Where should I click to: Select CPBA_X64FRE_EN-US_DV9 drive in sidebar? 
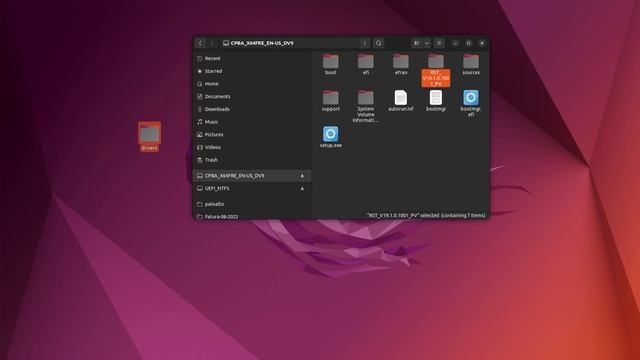click(252, 176)
